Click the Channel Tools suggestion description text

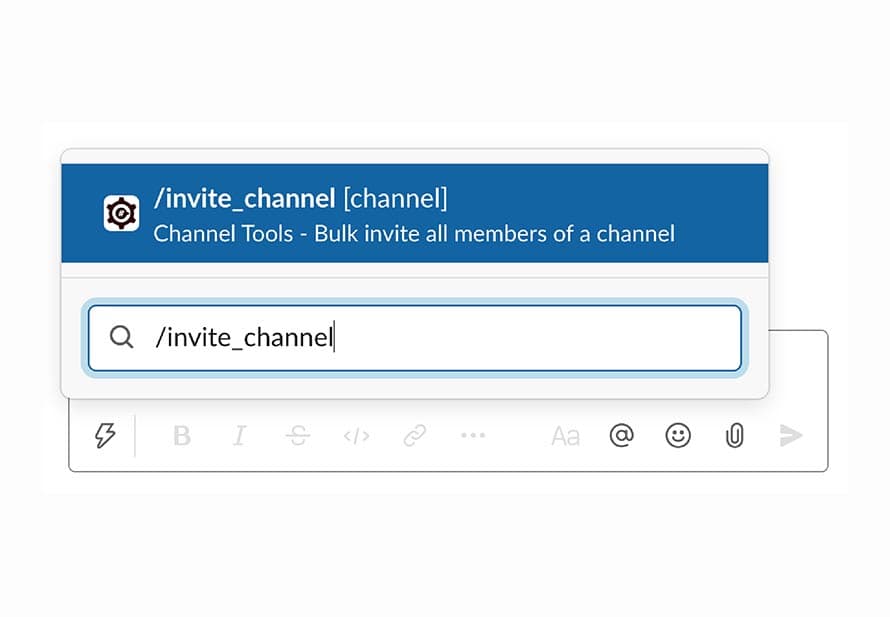click(415, 235)
